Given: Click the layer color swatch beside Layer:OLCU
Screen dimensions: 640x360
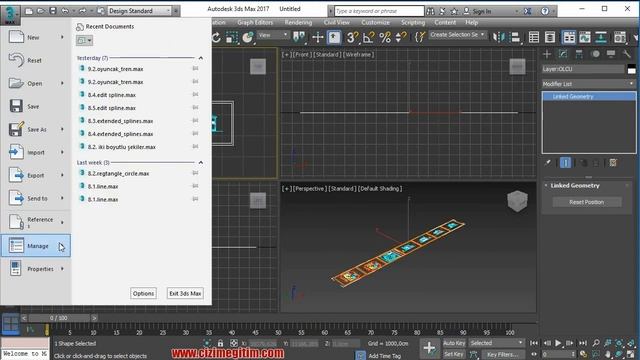Looking at the screenshot, I should 631,69.
